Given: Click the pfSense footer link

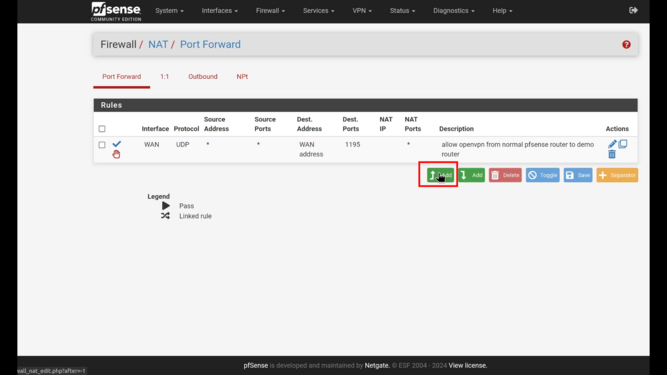Looking at the screenshot, I should [256, 366].
